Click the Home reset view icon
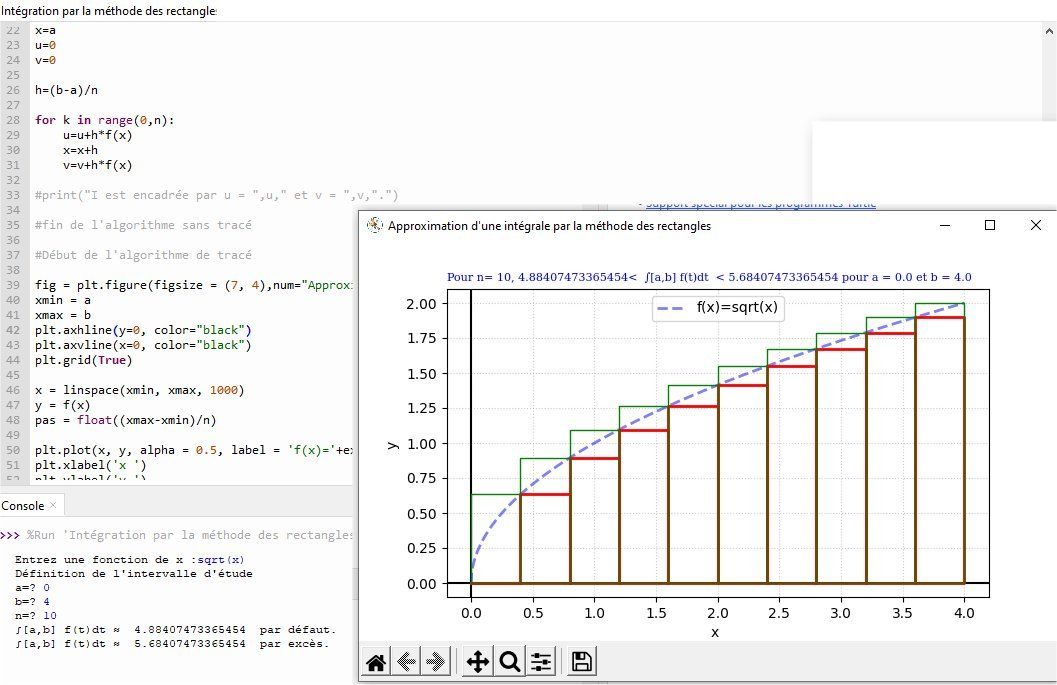Image resolution: width=1057 pixels, height=685 pixels. [377, 662]
